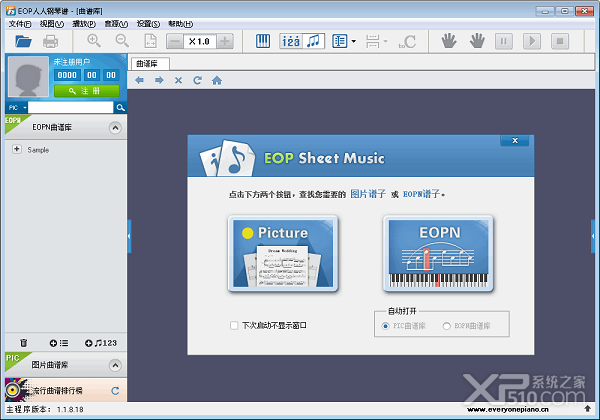600x420 pixels.
Task: Click the search magnifier icon
Action: tap(121, 107)
